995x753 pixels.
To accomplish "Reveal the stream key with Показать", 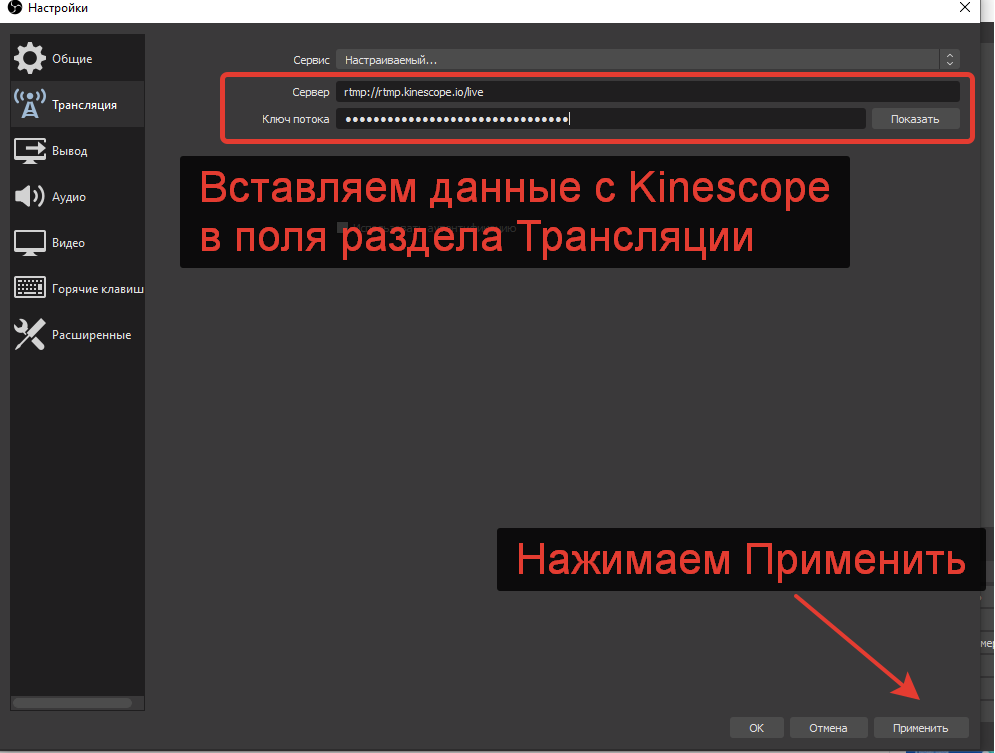I will 915,119.
